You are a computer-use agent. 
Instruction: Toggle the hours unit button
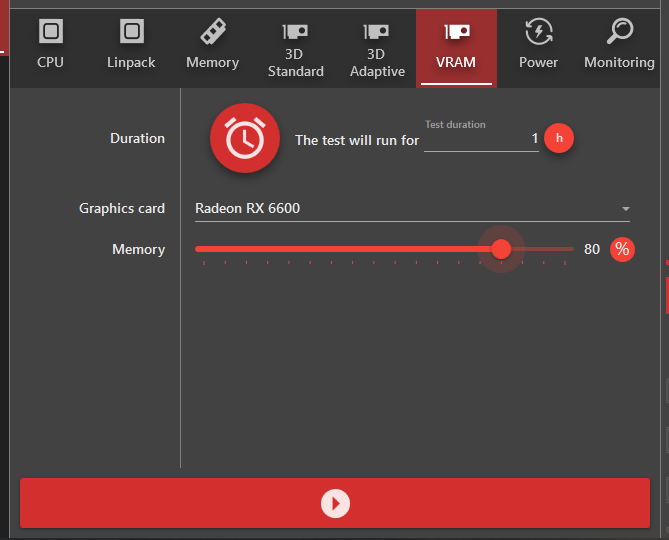coord(559,138)
